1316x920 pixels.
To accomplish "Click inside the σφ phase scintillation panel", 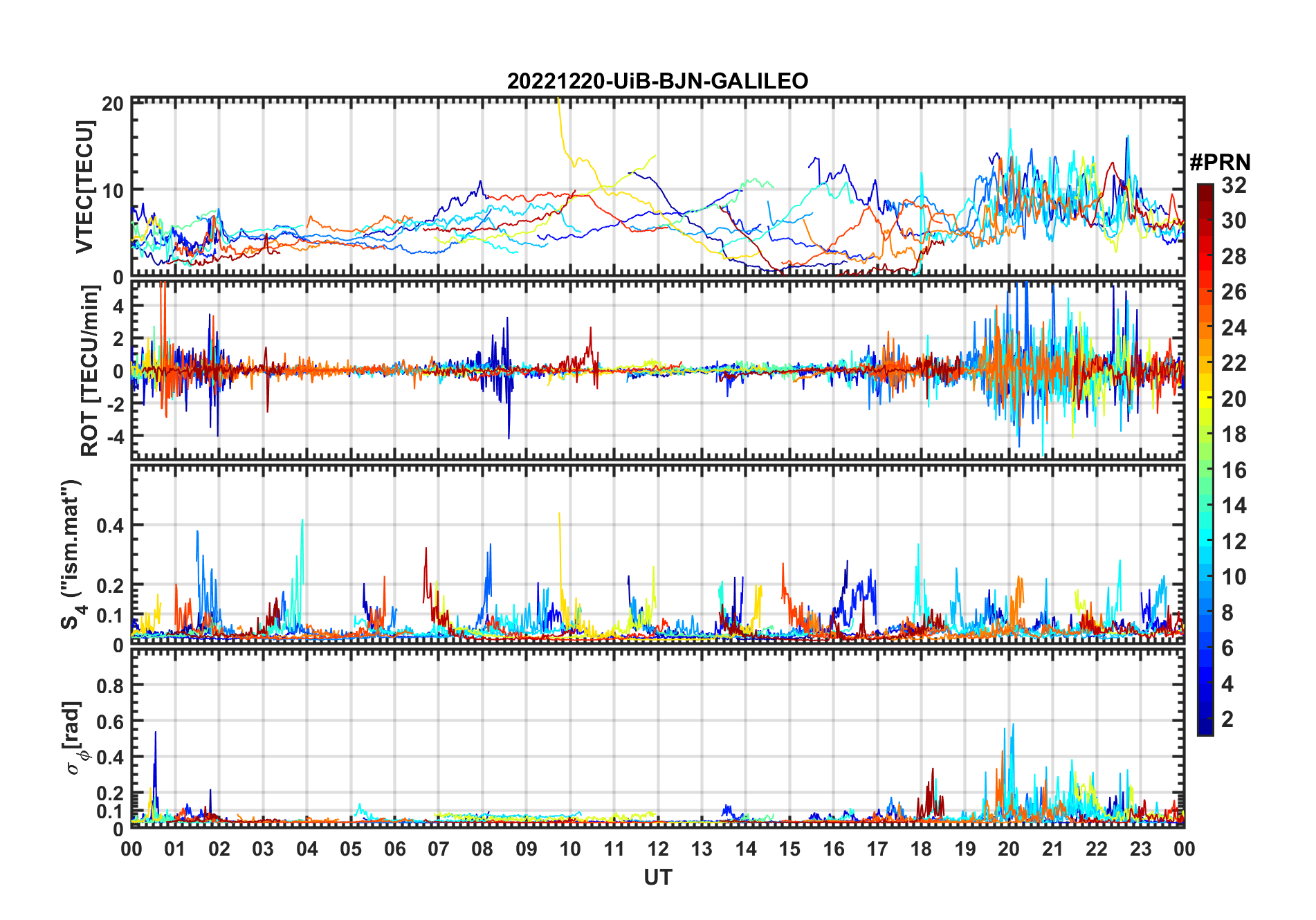I will 657,739.
